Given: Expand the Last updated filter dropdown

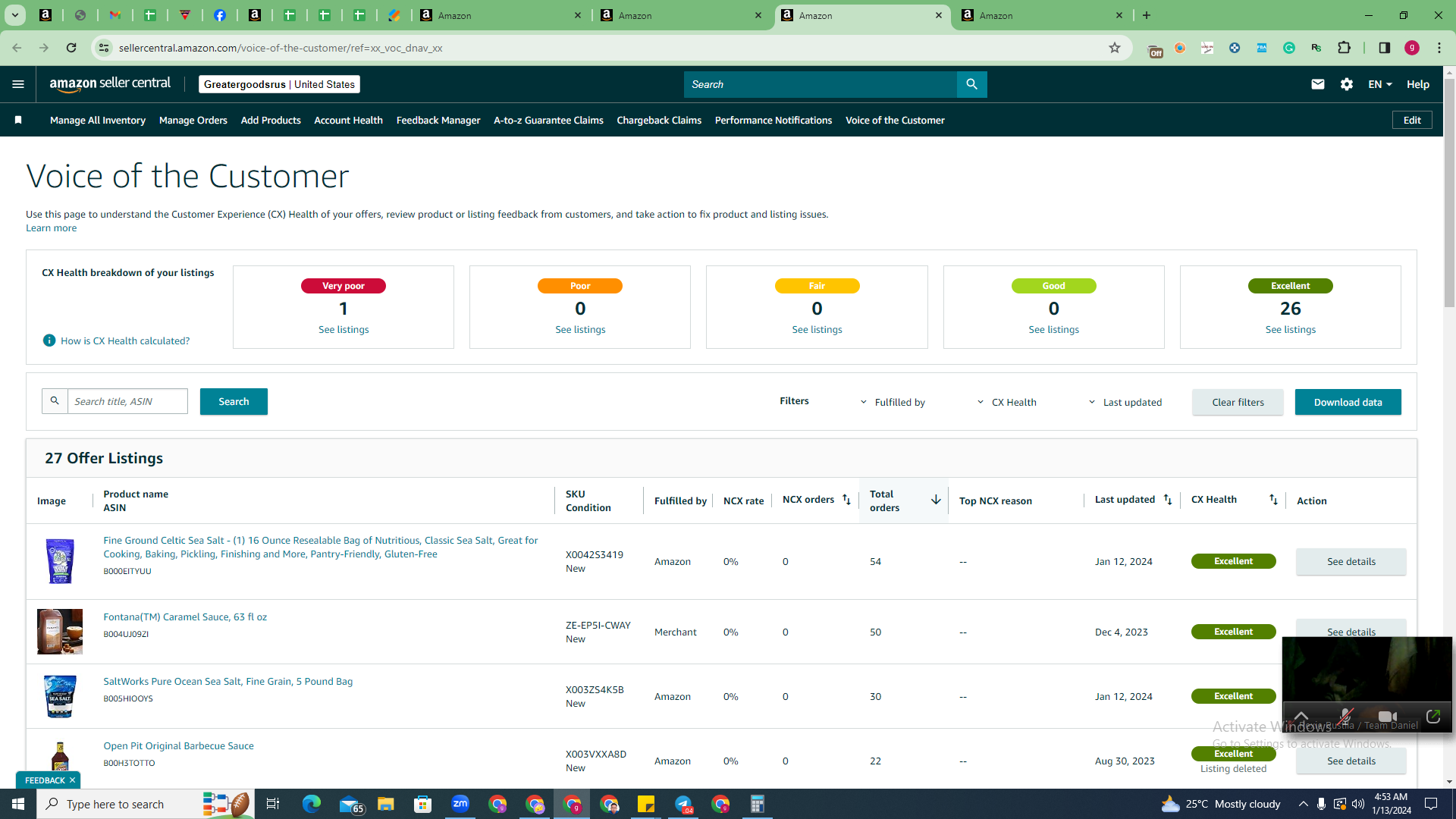Looking at the screenshot, I should (1125, 402).
